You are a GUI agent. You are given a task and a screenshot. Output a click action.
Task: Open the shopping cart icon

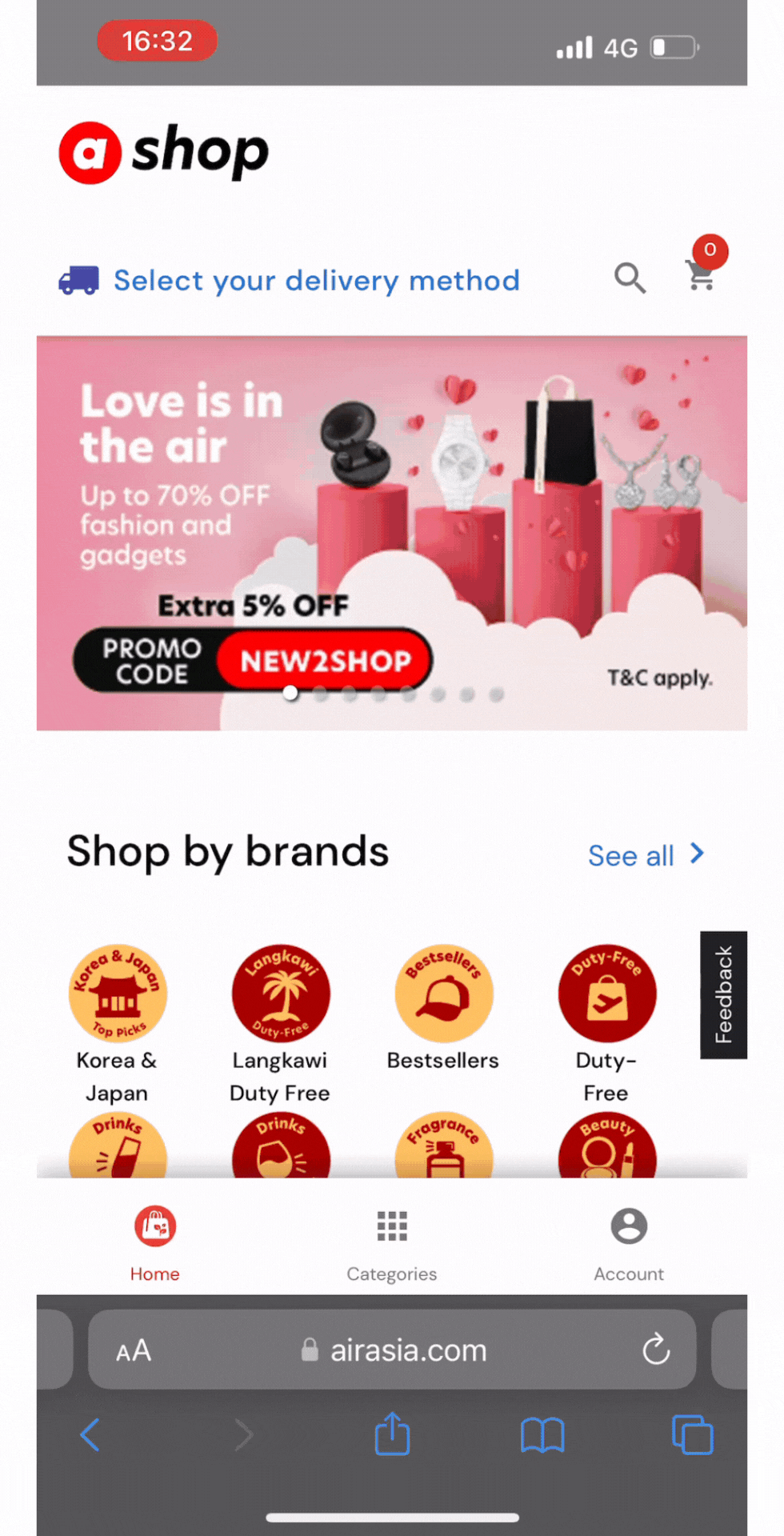(702, 275)
